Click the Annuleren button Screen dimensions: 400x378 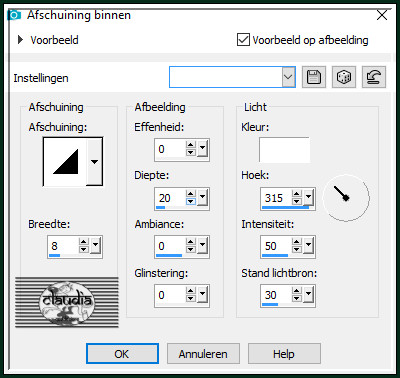[x=203, y=354]
